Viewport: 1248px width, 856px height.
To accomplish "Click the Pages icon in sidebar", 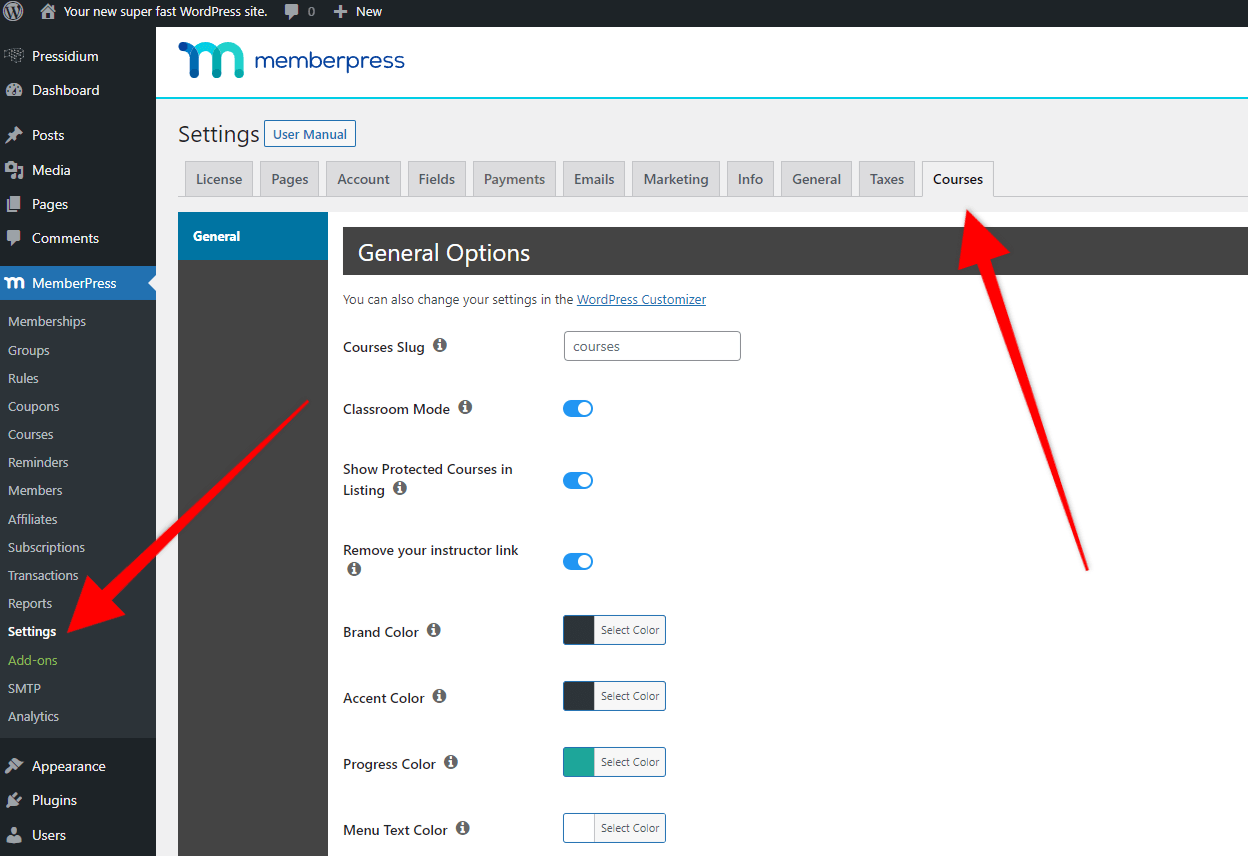I will pos(14,204).
